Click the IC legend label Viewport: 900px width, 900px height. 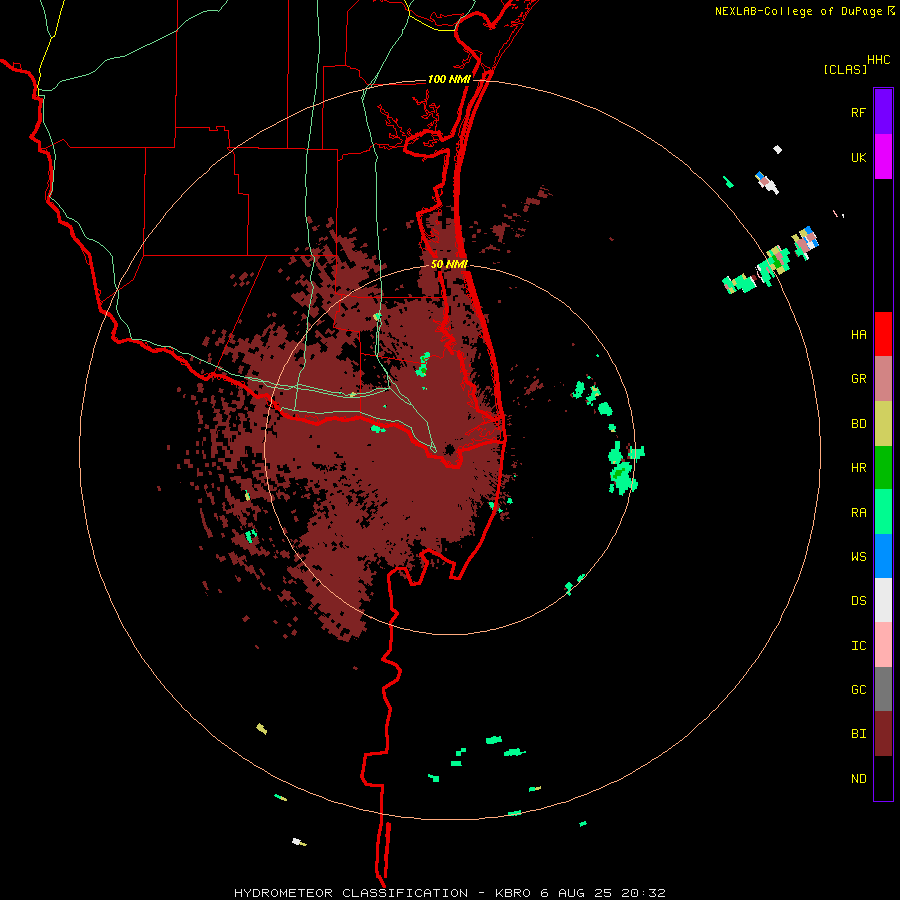(x=858, y=646)
